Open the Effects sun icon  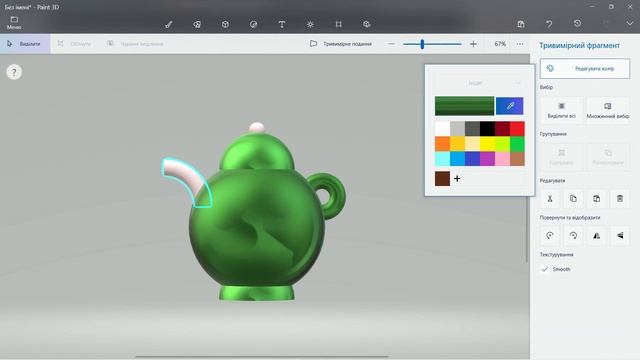(x=310, y=24)
